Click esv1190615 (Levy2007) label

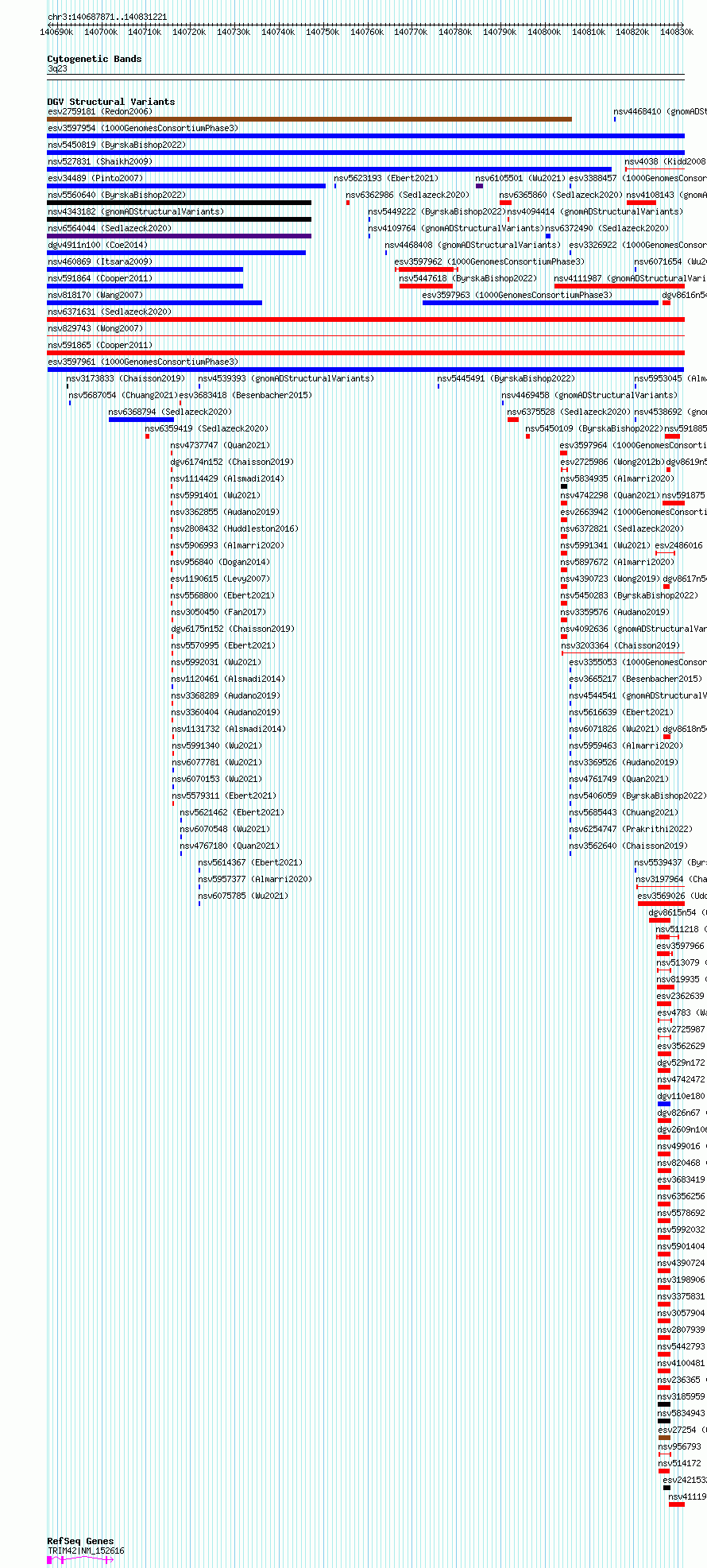coord(220,579)
